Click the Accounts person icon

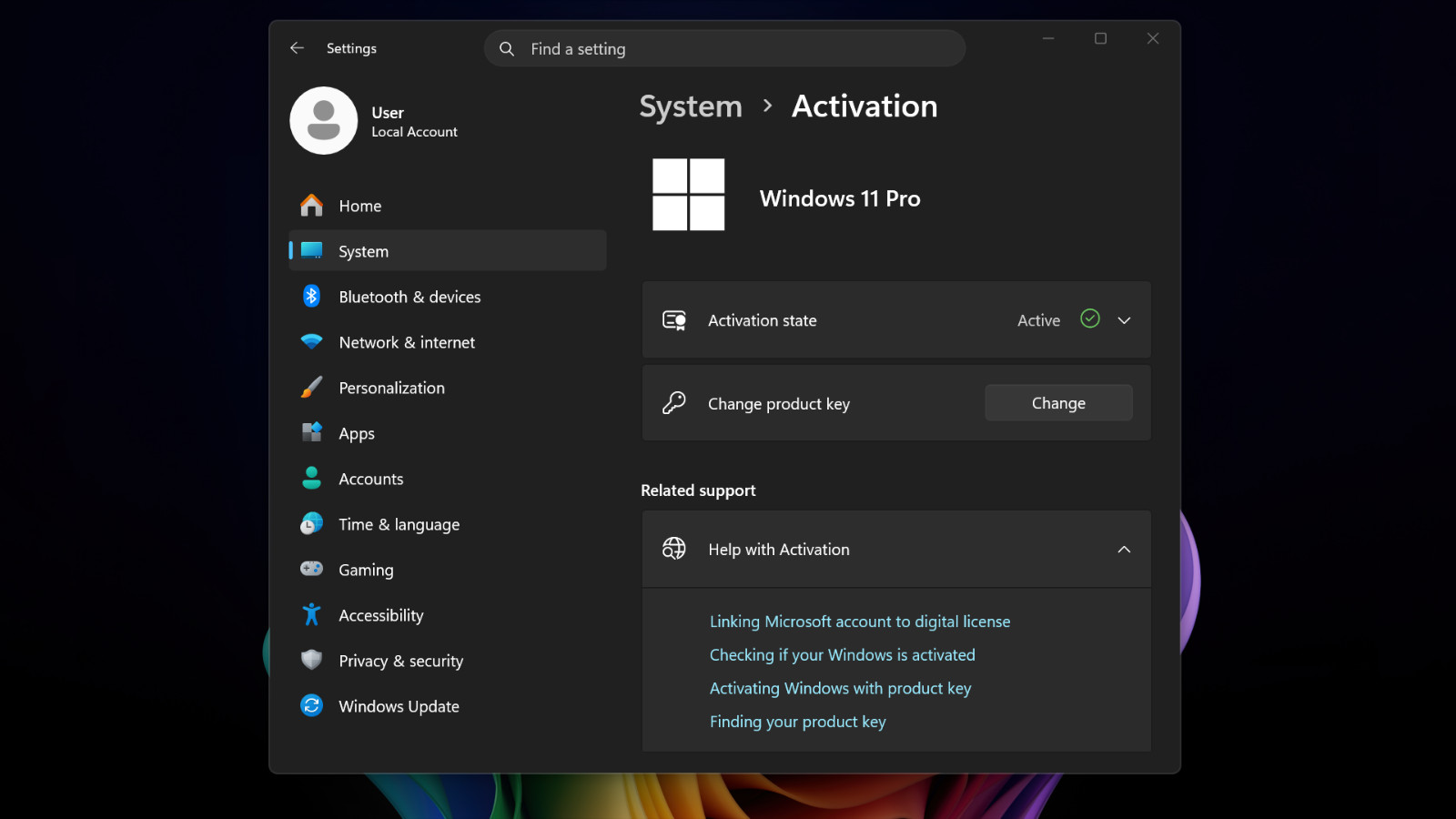(311, 478)
